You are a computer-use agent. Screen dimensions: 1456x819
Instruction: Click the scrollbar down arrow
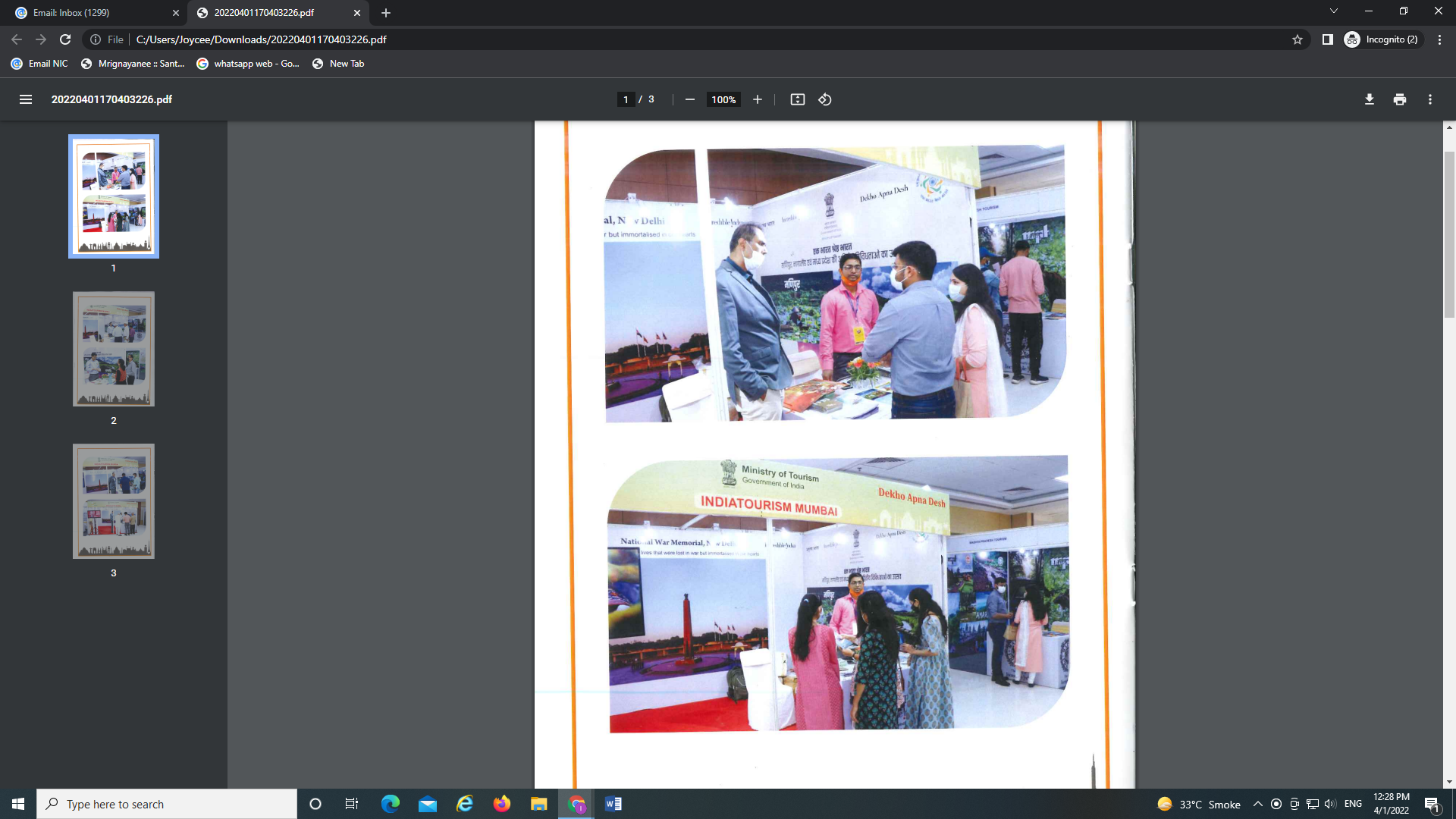pos(1449,782)
